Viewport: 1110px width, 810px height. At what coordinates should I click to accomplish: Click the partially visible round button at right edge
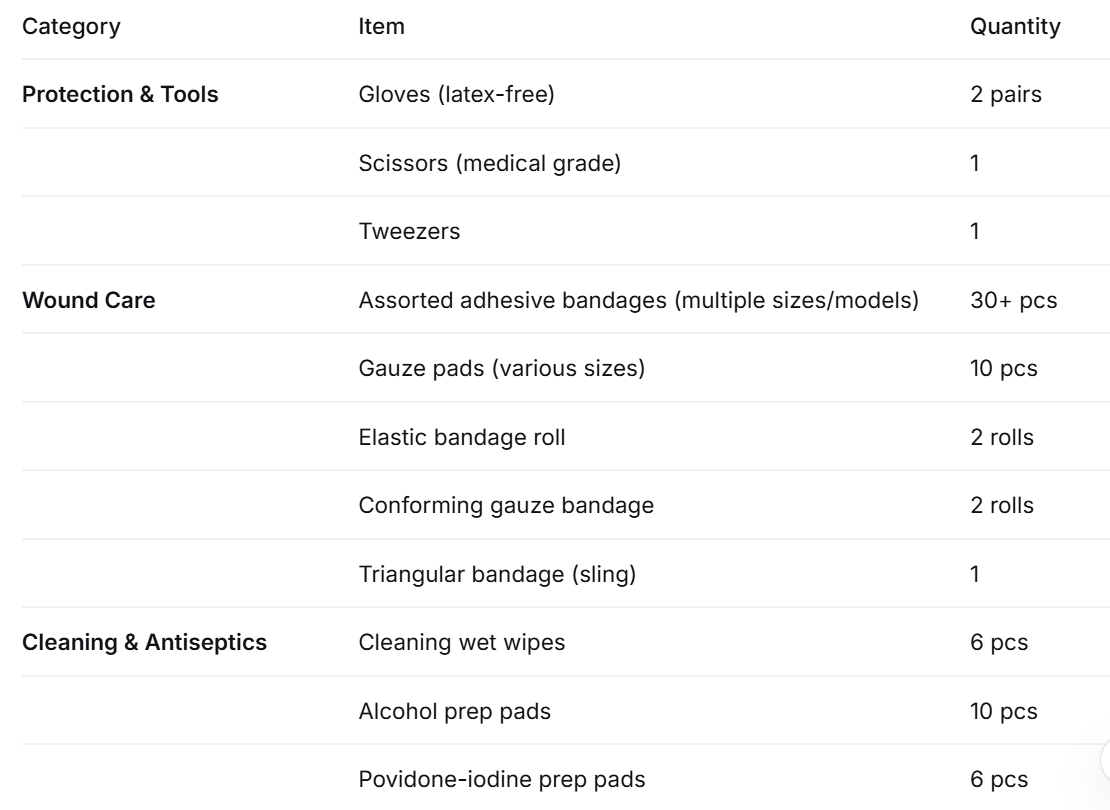(1105, 761)
